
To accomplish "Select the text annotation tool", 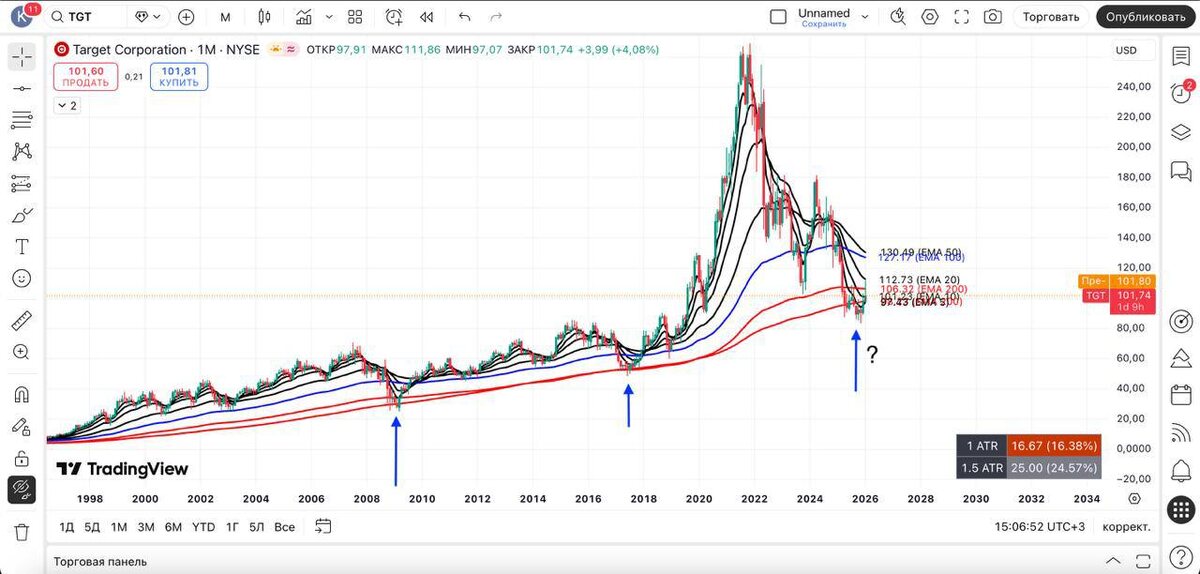I will [22, 247].
